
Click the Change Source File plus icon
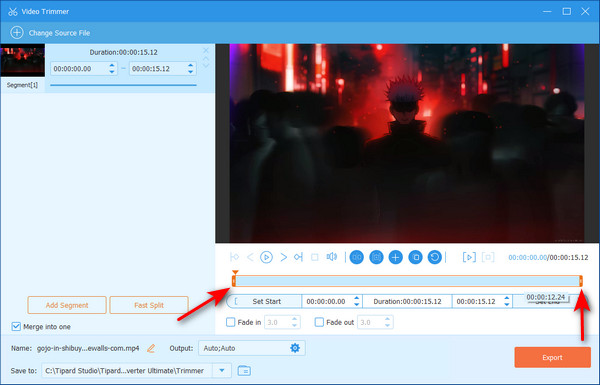point(17,33)
